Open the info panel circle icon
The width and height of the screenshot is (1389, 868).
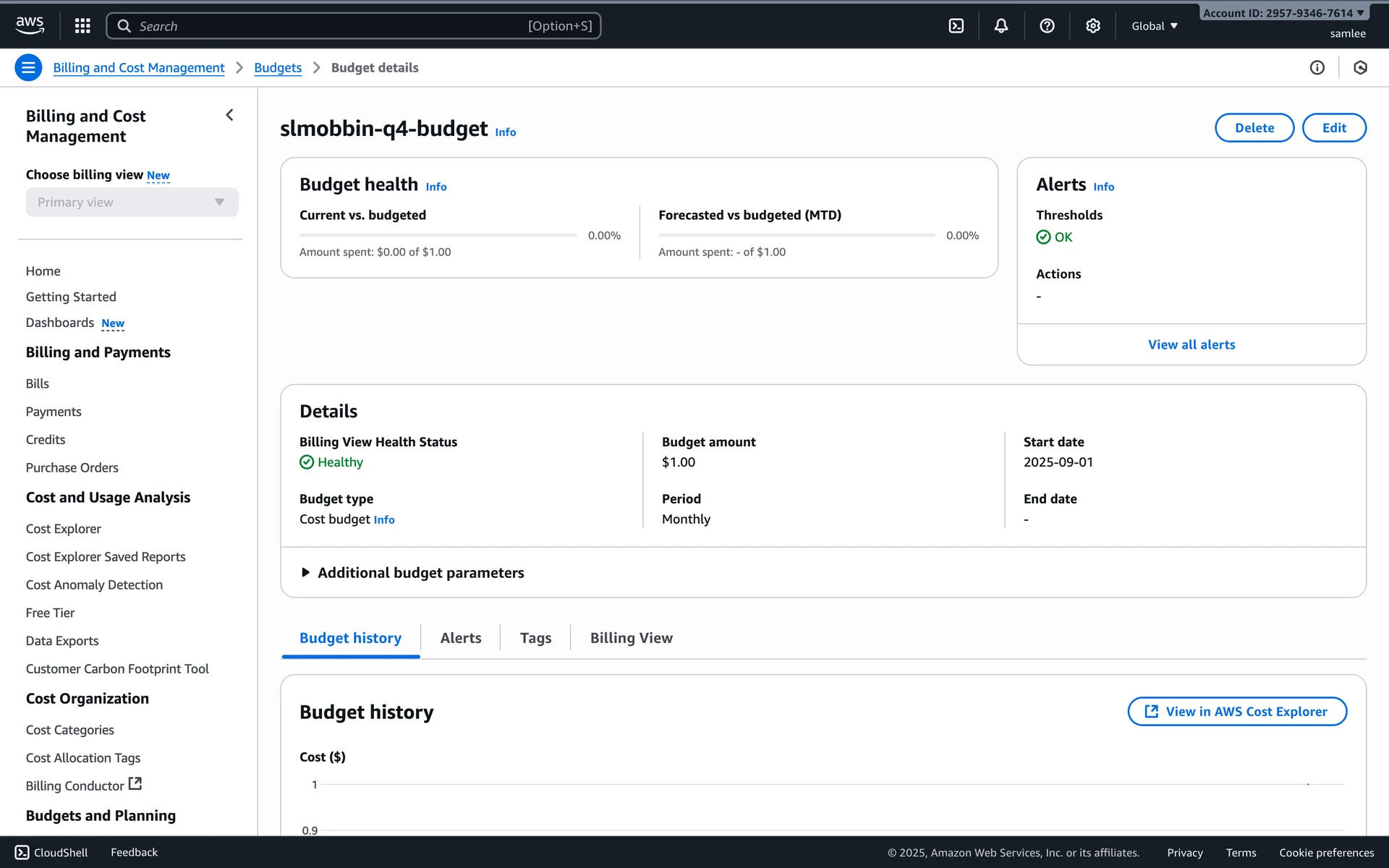[x=1317, y=68]
